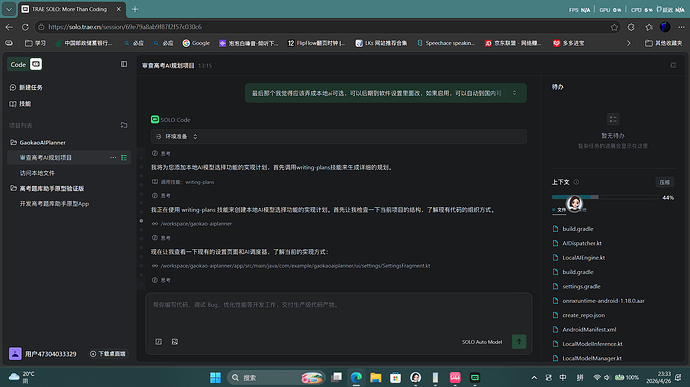The width and height of the screenshot is (690, 387).
Task: Open the tab list dropdown arrow
Action: pyautogui.click(x=9, y=9)
